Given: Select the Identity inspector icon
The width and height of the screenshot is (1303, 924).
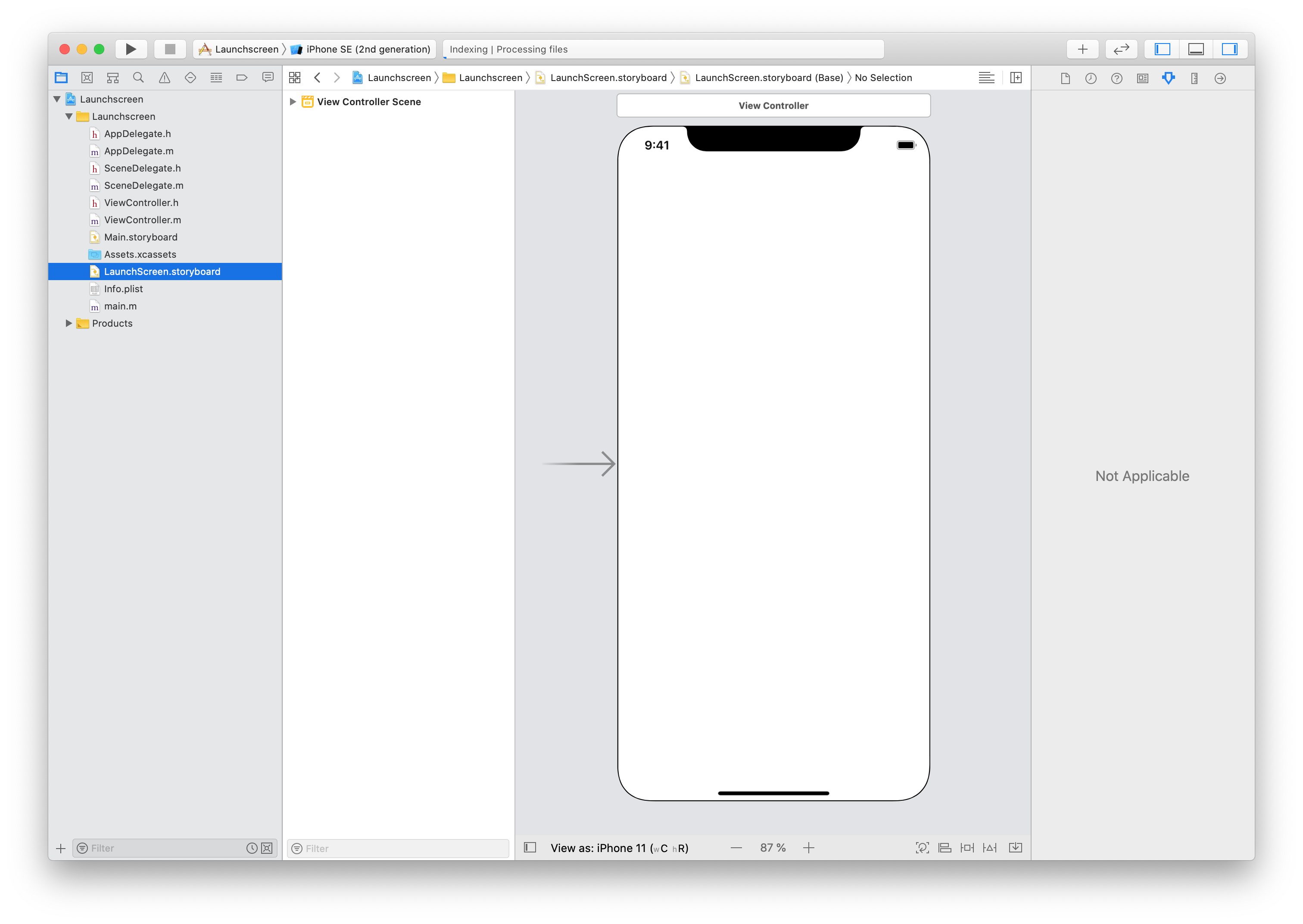Looking at the screenshot, I should pos(1142,78).
